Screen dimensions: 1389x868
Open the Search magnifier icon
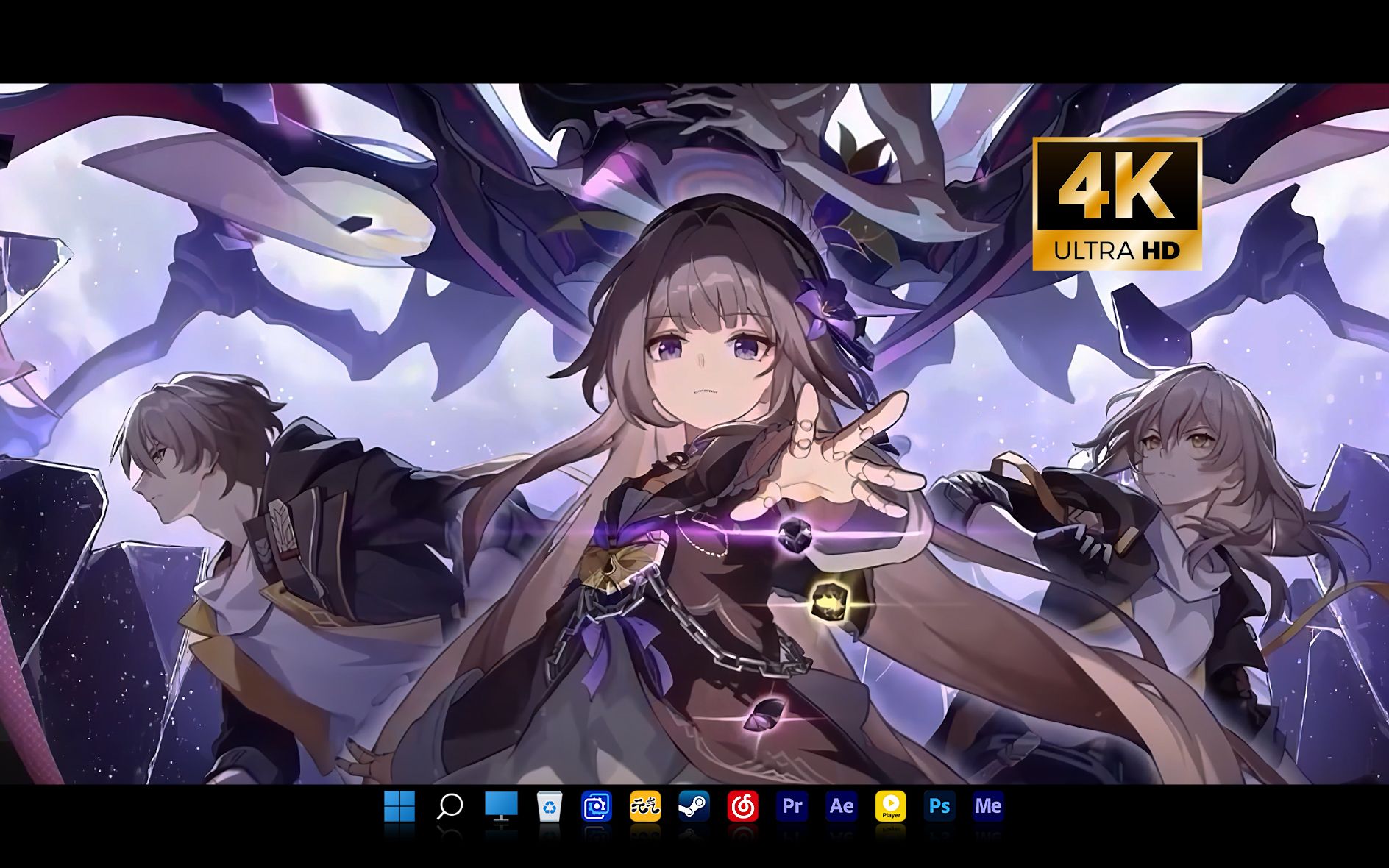tap(450, 806)
